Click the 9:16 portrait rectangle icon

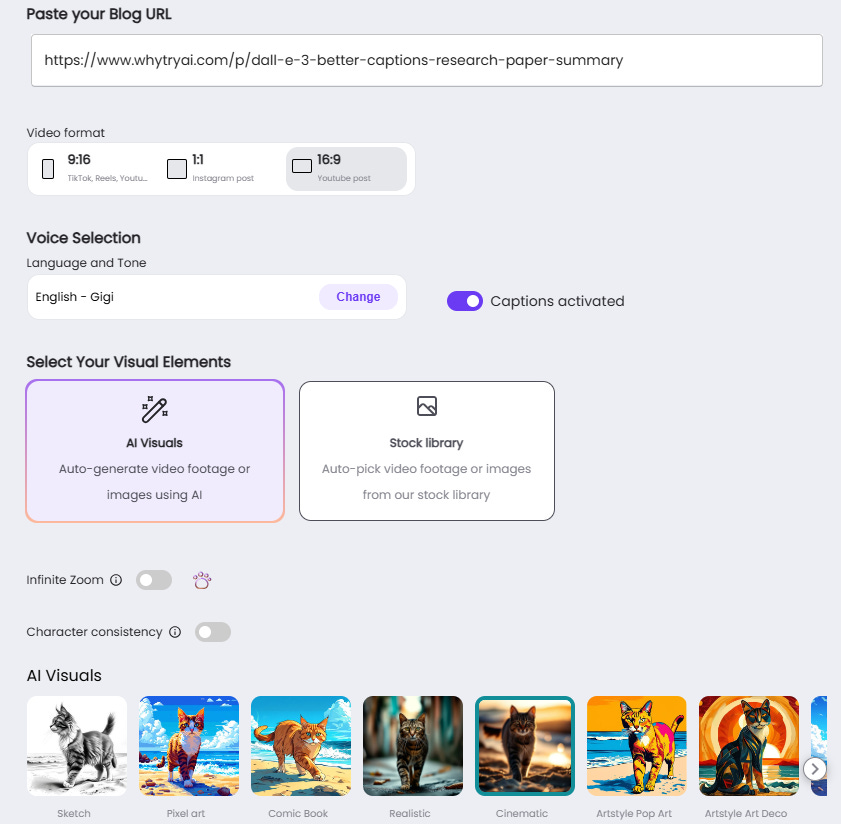48,169
